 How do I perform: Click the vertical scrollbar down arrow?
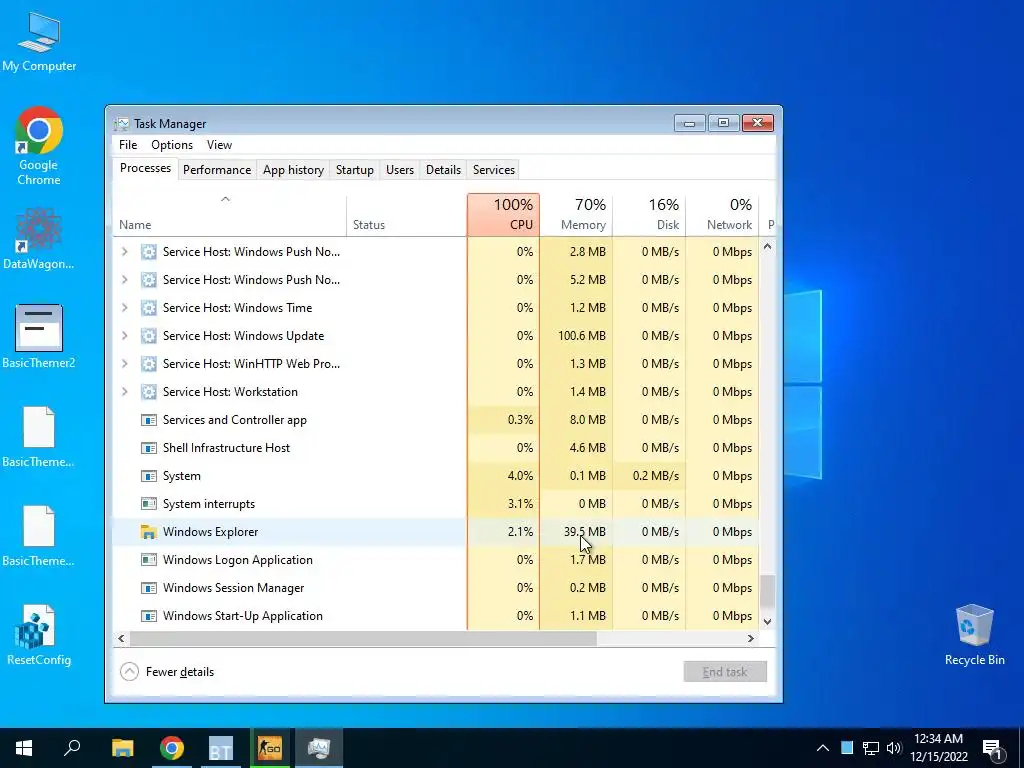click(768, 622)
